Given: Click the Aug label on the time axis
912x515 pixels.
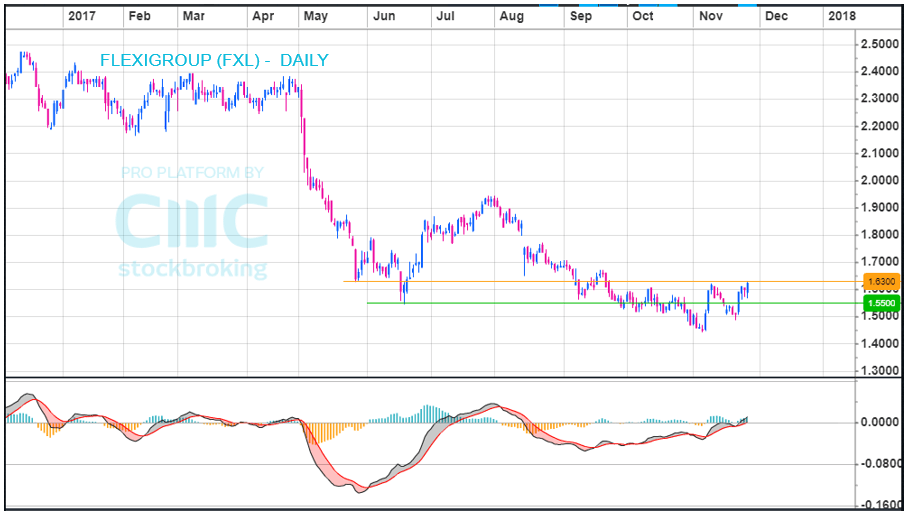Looking at the screenshot, I should pos(512,16).
